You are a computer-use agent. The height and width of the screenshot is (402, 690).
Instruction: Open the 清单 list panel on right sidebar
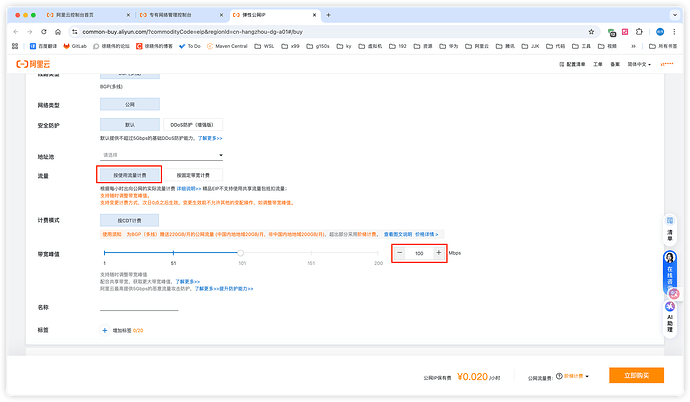670,236
